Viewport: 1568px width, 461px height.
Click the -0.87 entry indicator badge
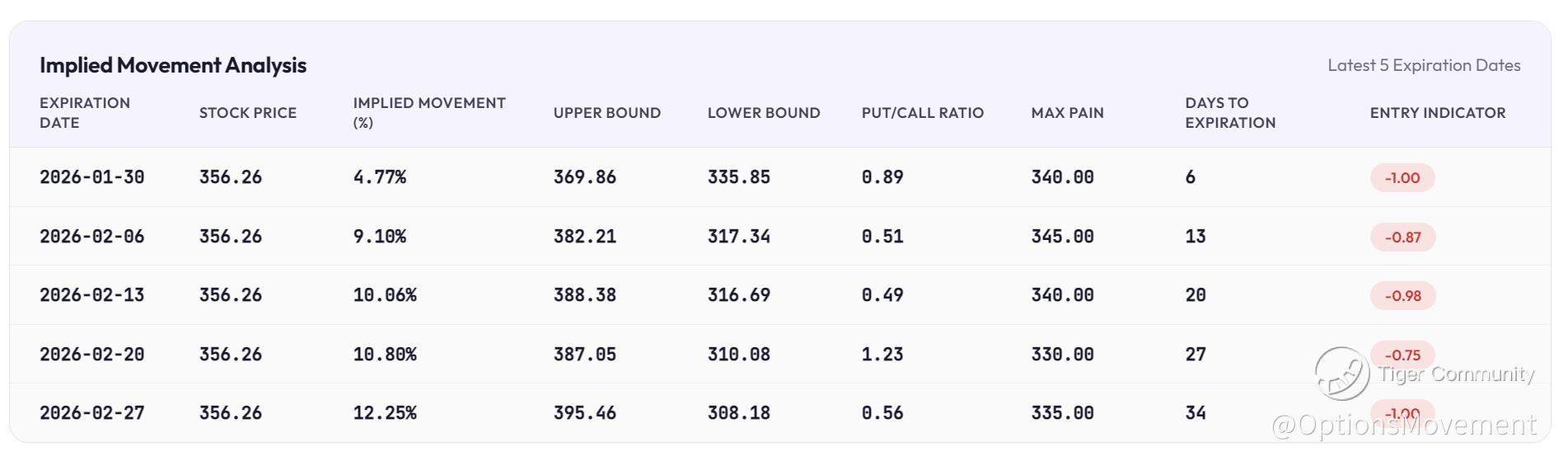1402,237
